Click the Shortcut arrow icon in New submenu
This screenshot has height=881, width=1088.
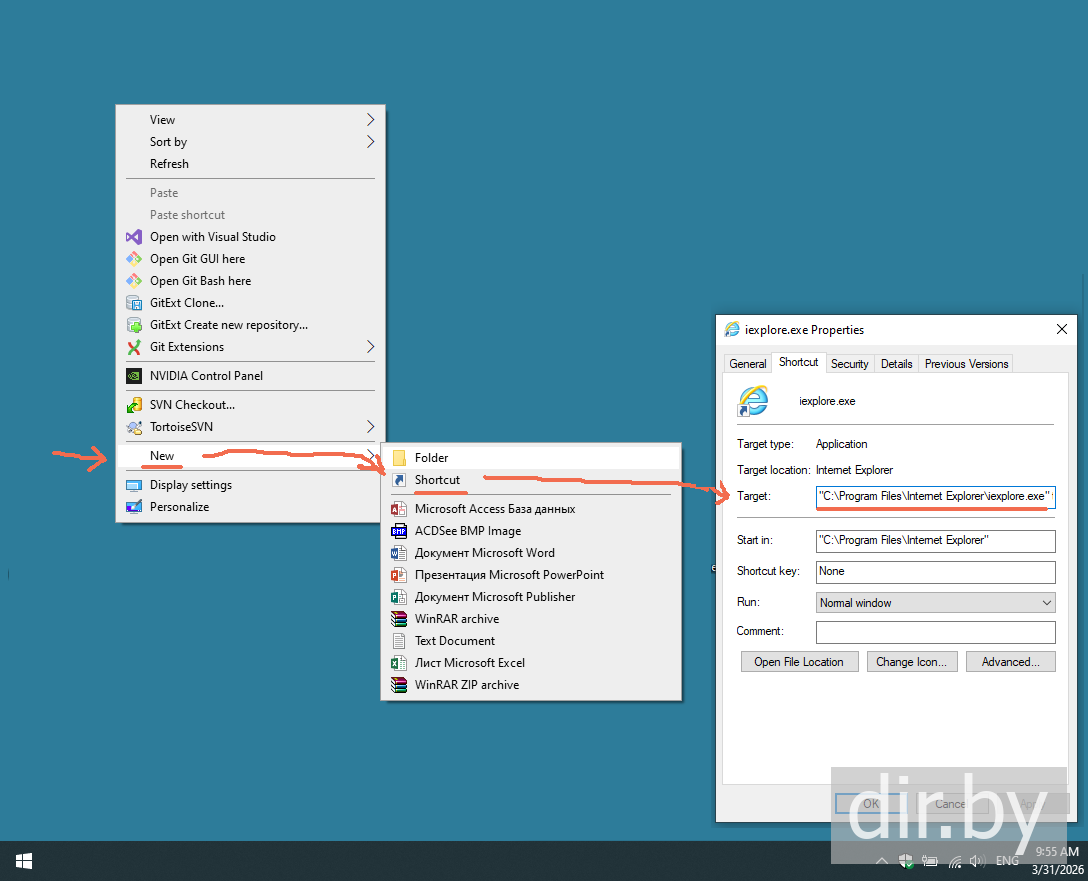point(399,480)
